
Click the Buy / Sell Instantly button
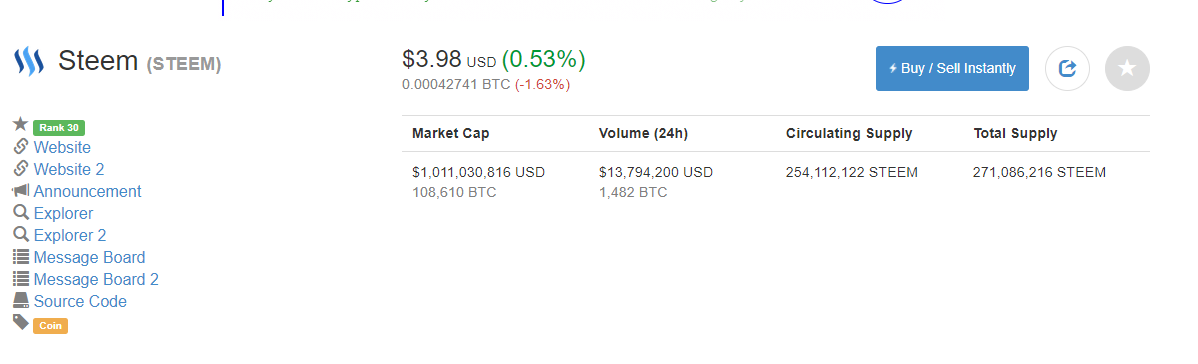952,69
